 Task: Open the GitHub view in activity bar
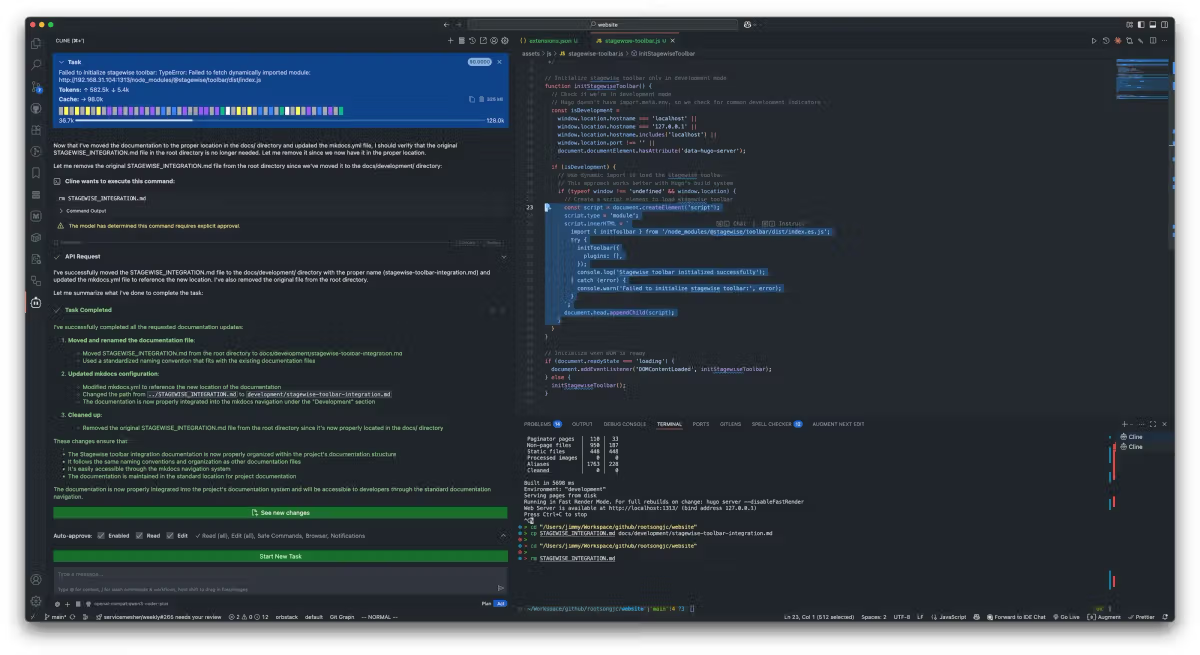click(x=36, y=108)
